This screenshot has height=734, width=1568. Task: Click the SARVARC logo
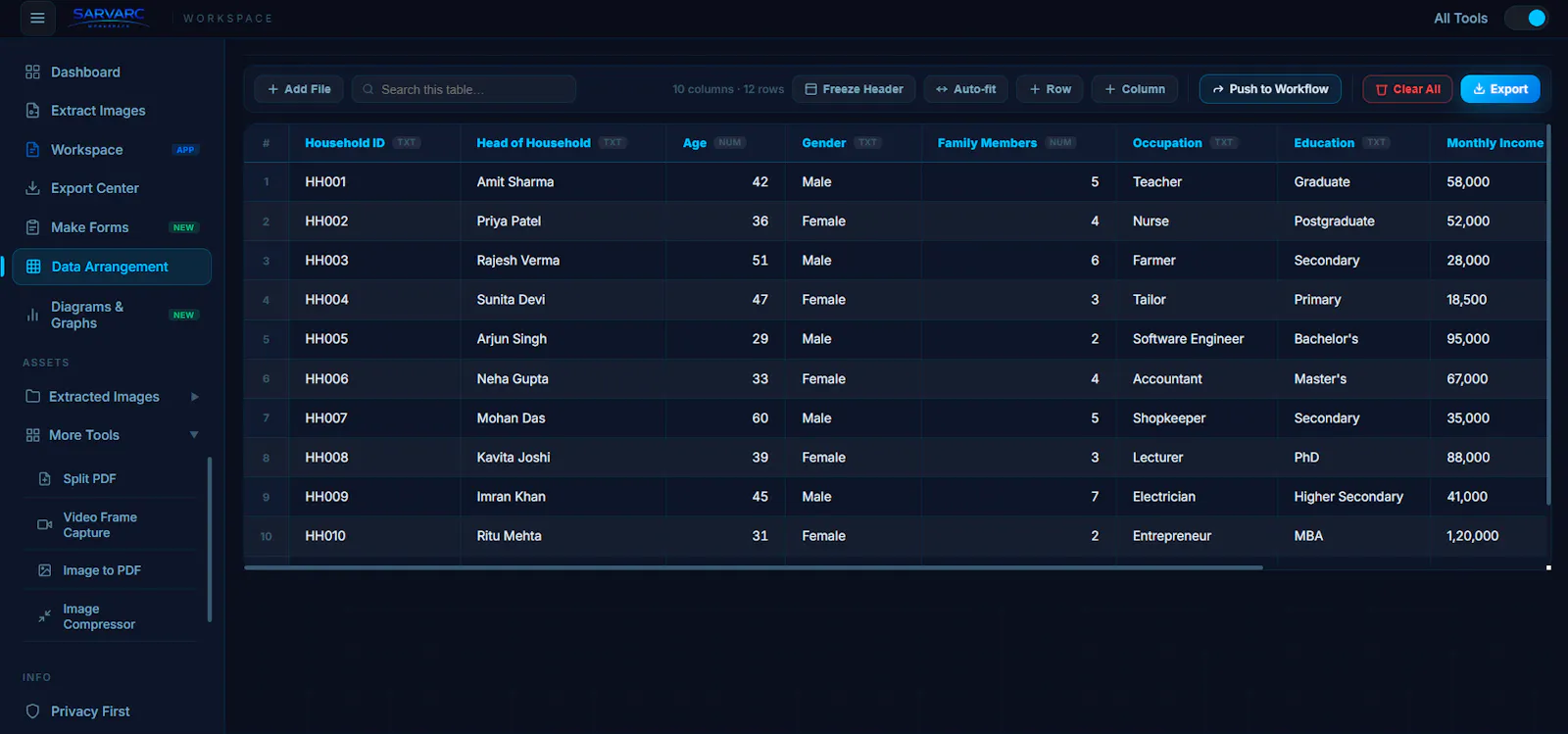click(109, 17)
